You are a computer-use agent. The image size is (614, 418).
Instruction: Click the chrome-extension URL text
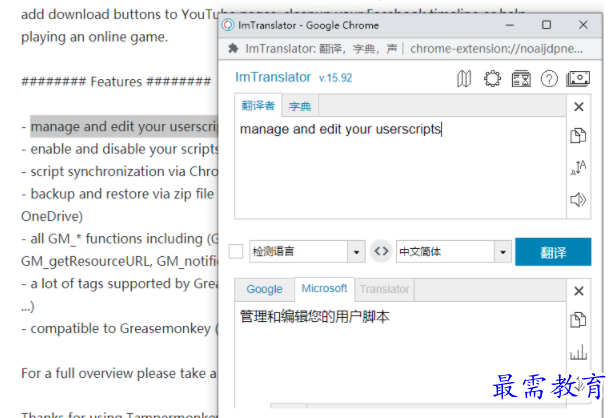(x=496, y=49)
